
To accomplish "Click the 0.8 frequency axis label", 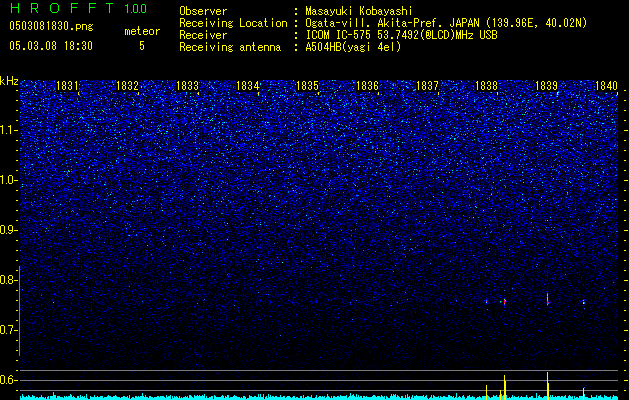I will coord(8,280).
